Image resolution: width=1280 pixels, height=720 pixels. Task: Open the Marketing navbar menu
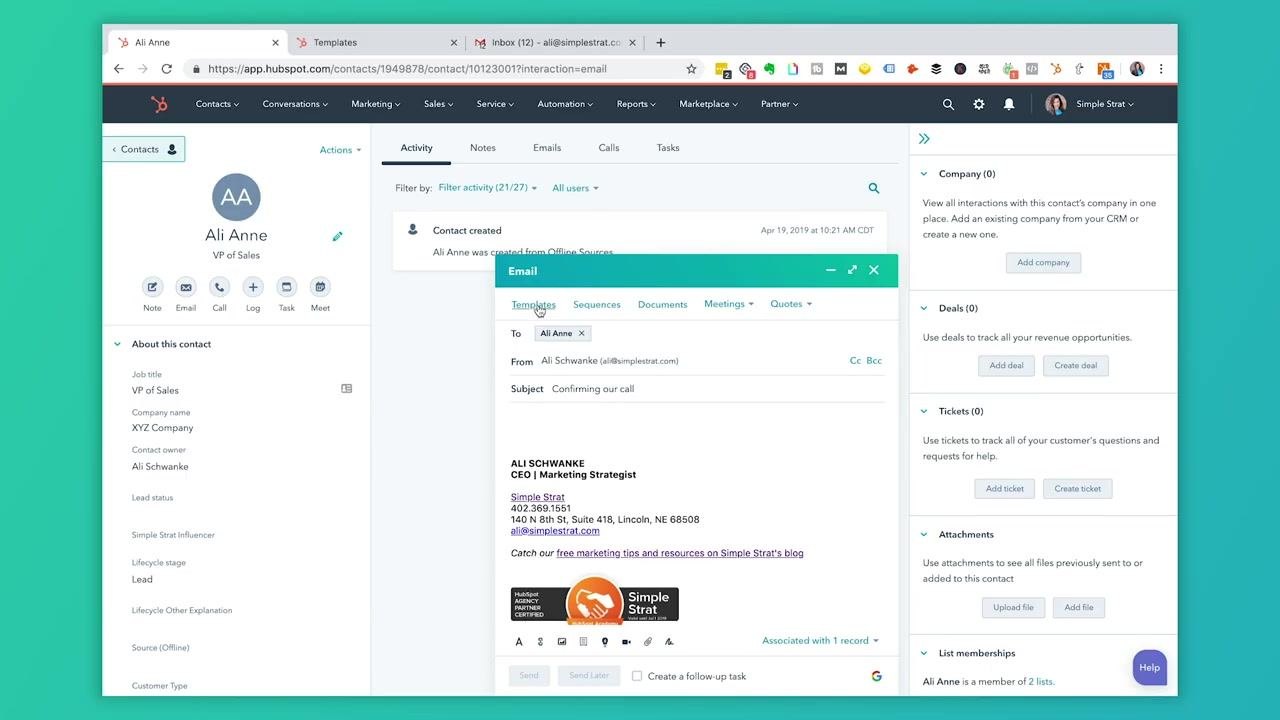tap(376, 104)
